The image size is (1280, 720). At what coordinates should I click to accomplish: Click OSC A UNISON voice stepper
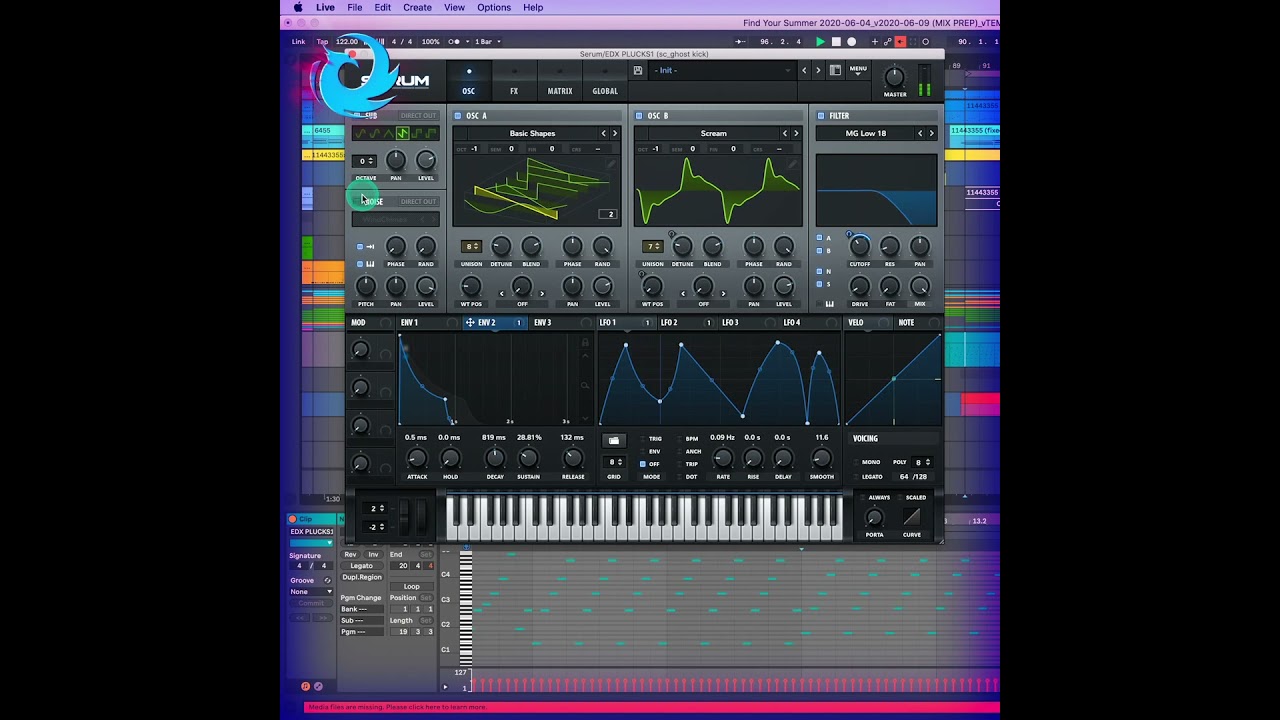471,246
